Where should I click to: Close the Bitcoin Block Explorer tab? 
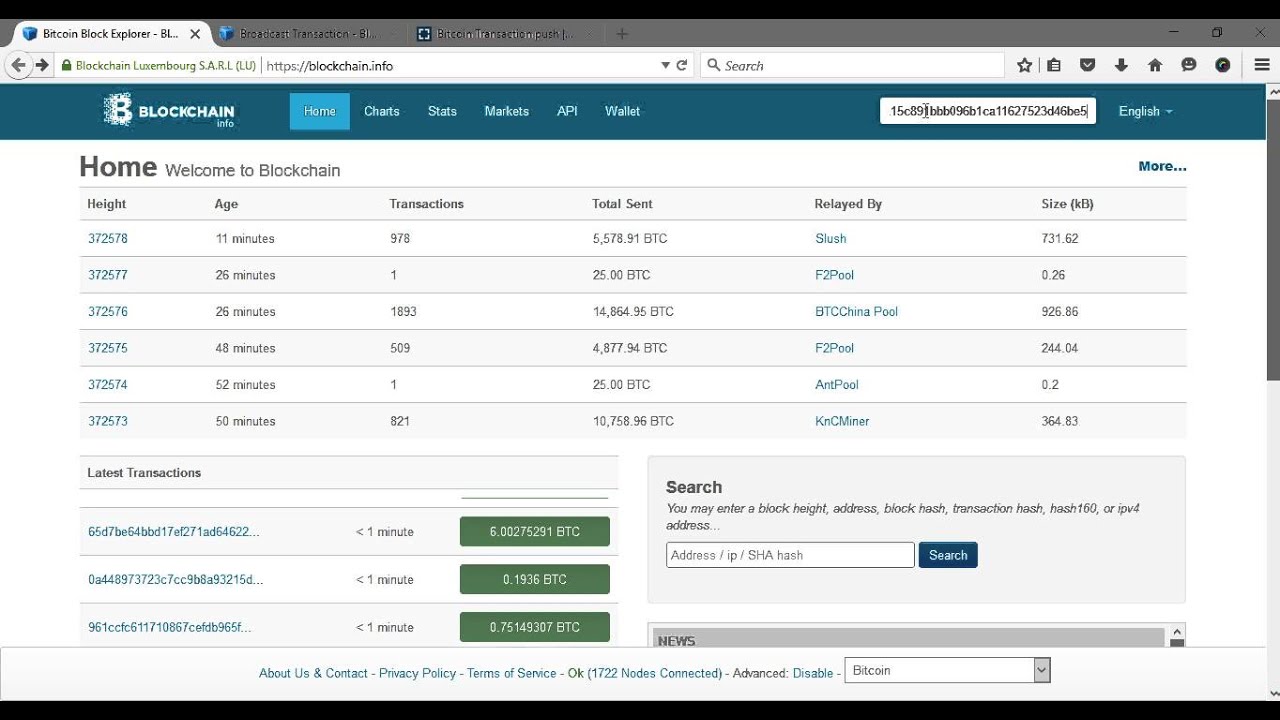click(195, 34)
